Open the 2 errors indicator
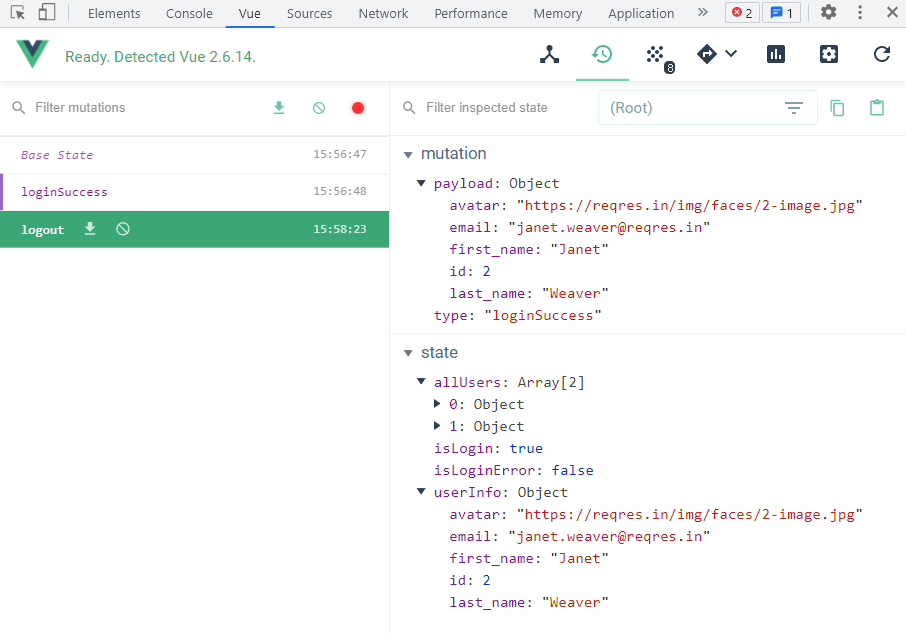906x633 pixels. tap(742, 13)
